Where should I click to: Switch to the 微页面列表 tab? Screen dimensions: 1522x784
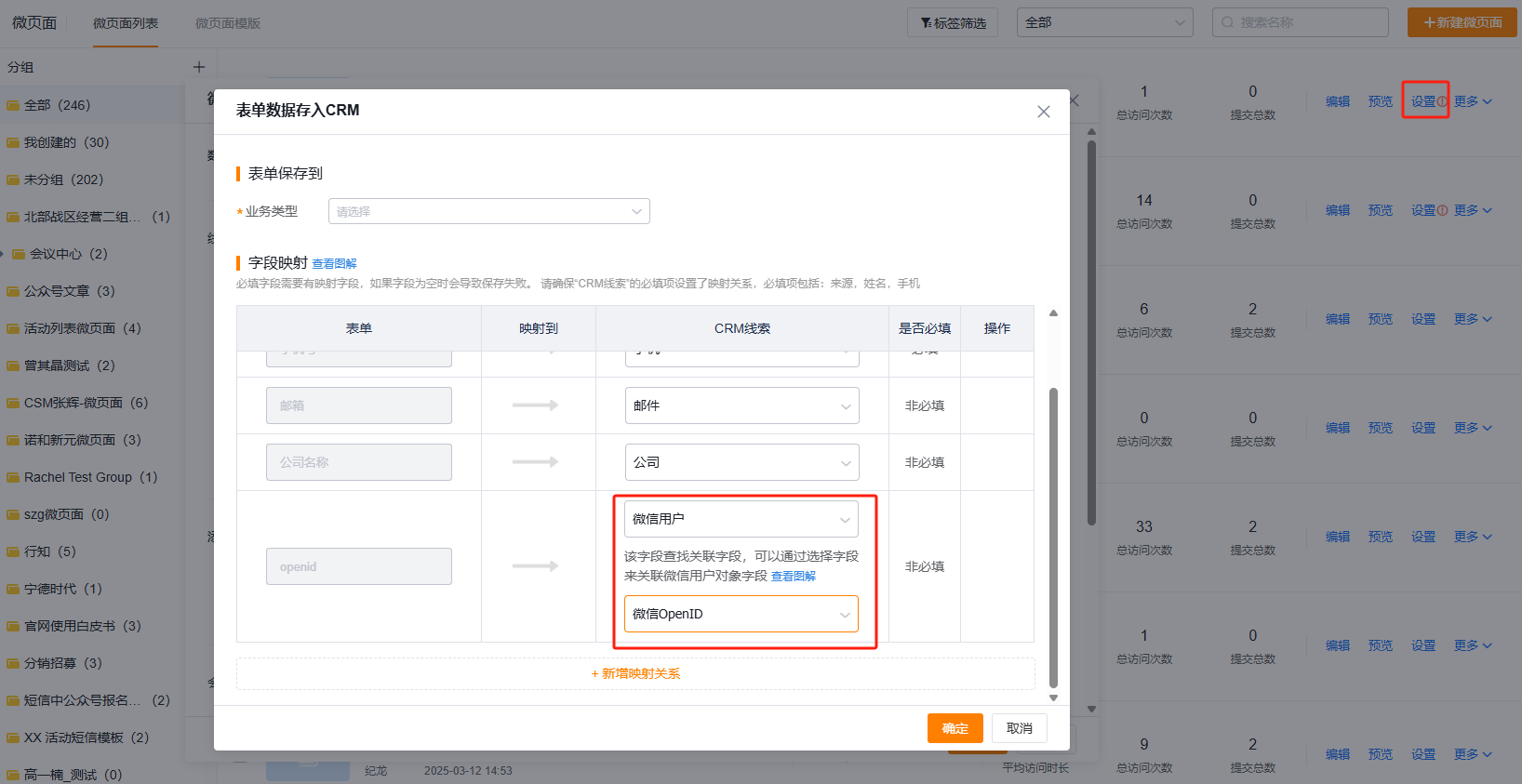coord(126,23)
